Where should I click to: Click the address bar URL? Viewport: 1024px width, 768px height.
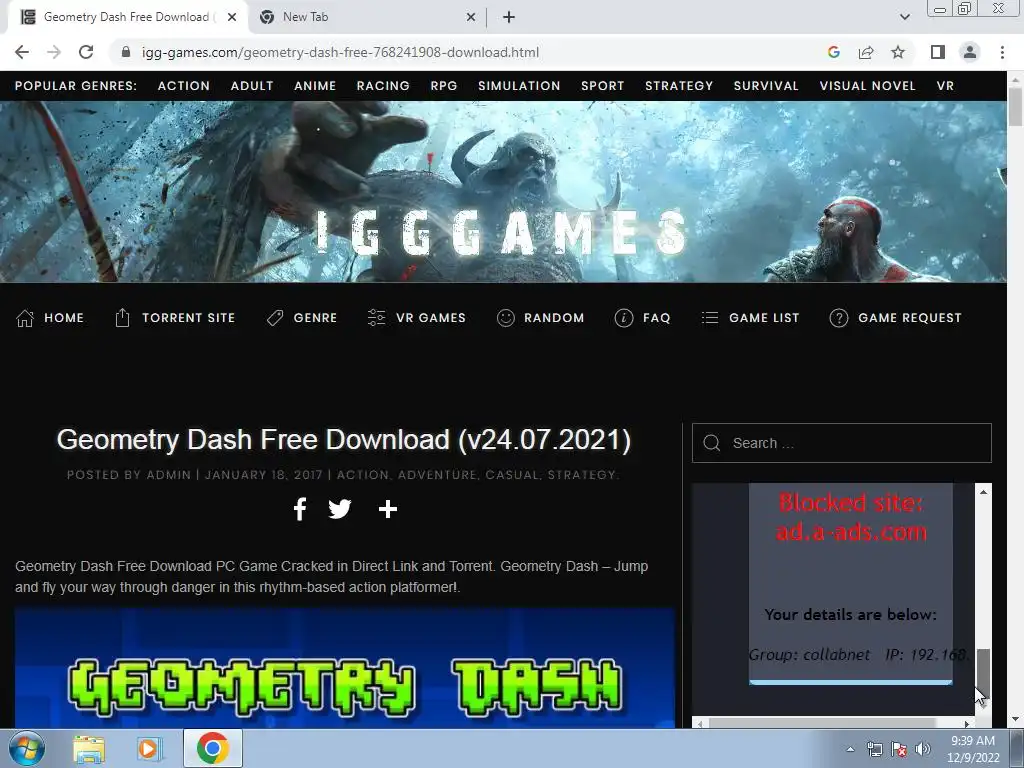click(340, 52)
